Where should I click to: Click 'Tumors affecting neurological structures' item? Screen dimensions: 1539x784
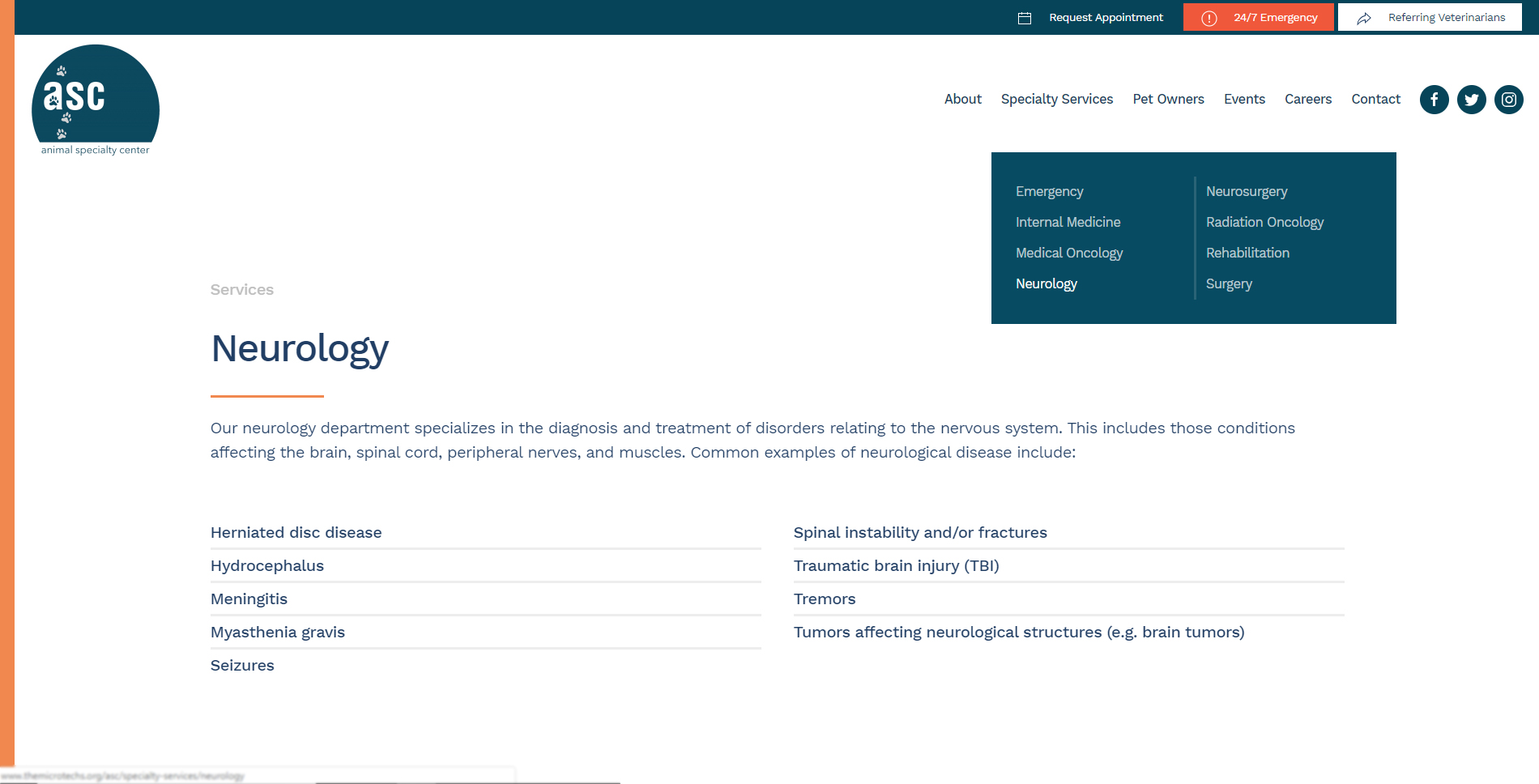coord(1018,632)
